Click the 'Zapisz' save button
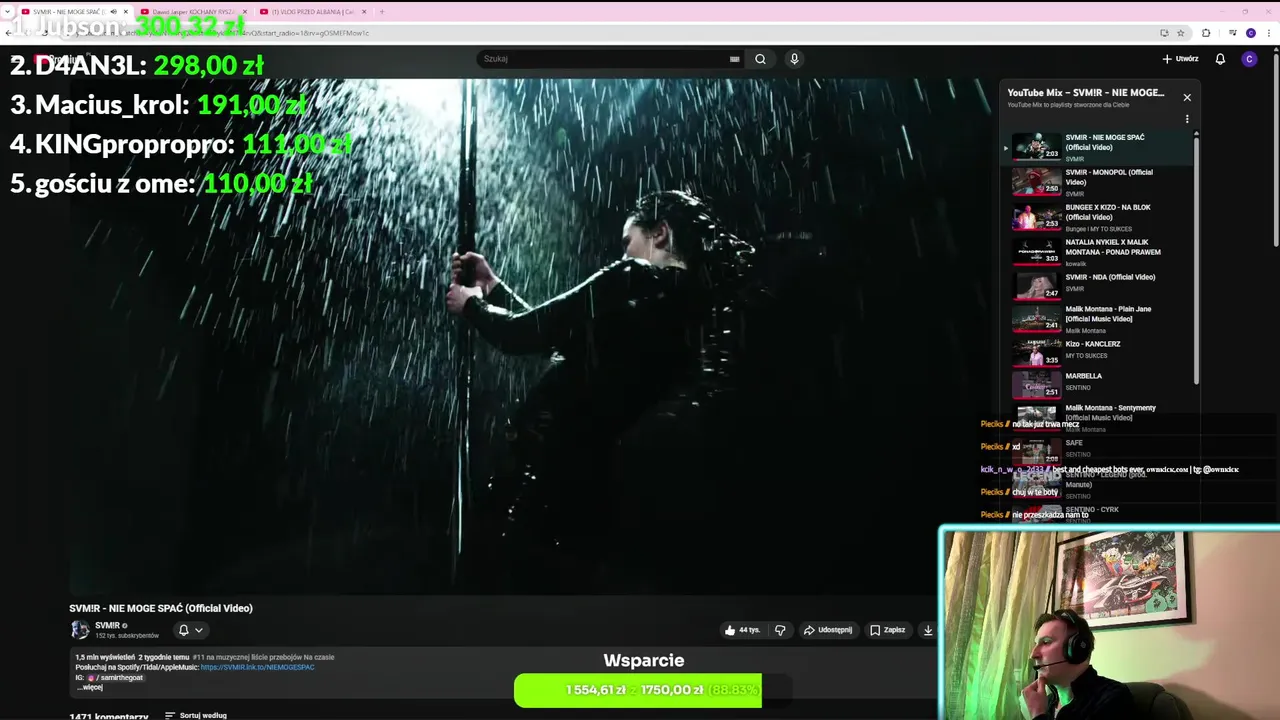The height and width of the screenshot is (720, 1280). coord(887,630)
